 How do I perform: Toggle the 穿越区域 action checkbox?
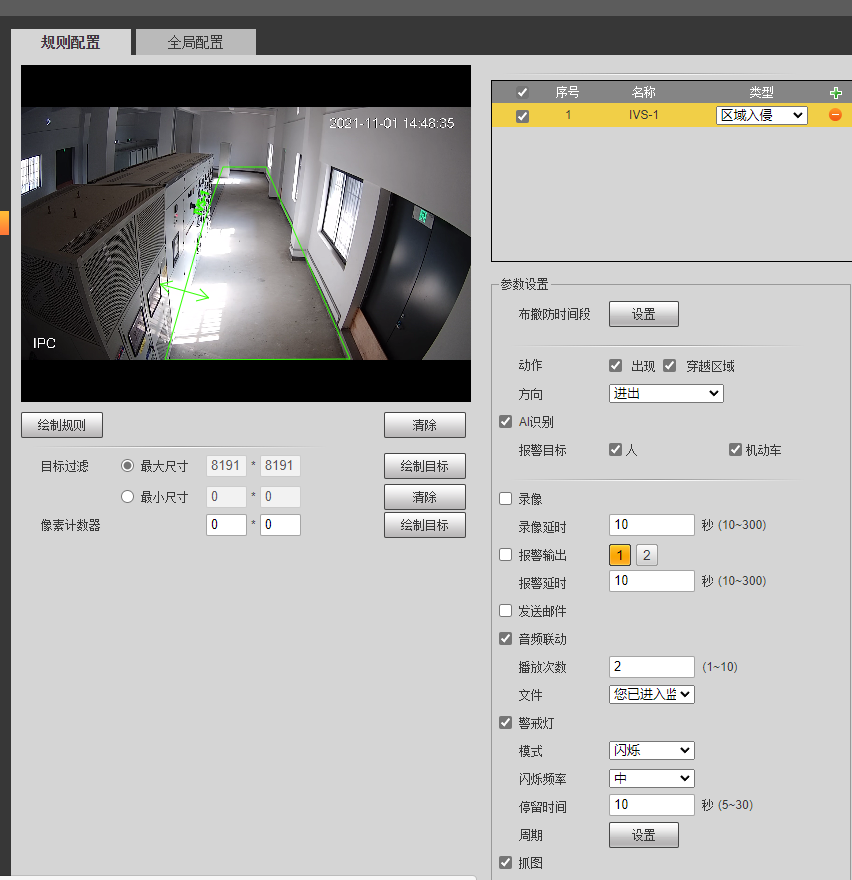[669, 366]
